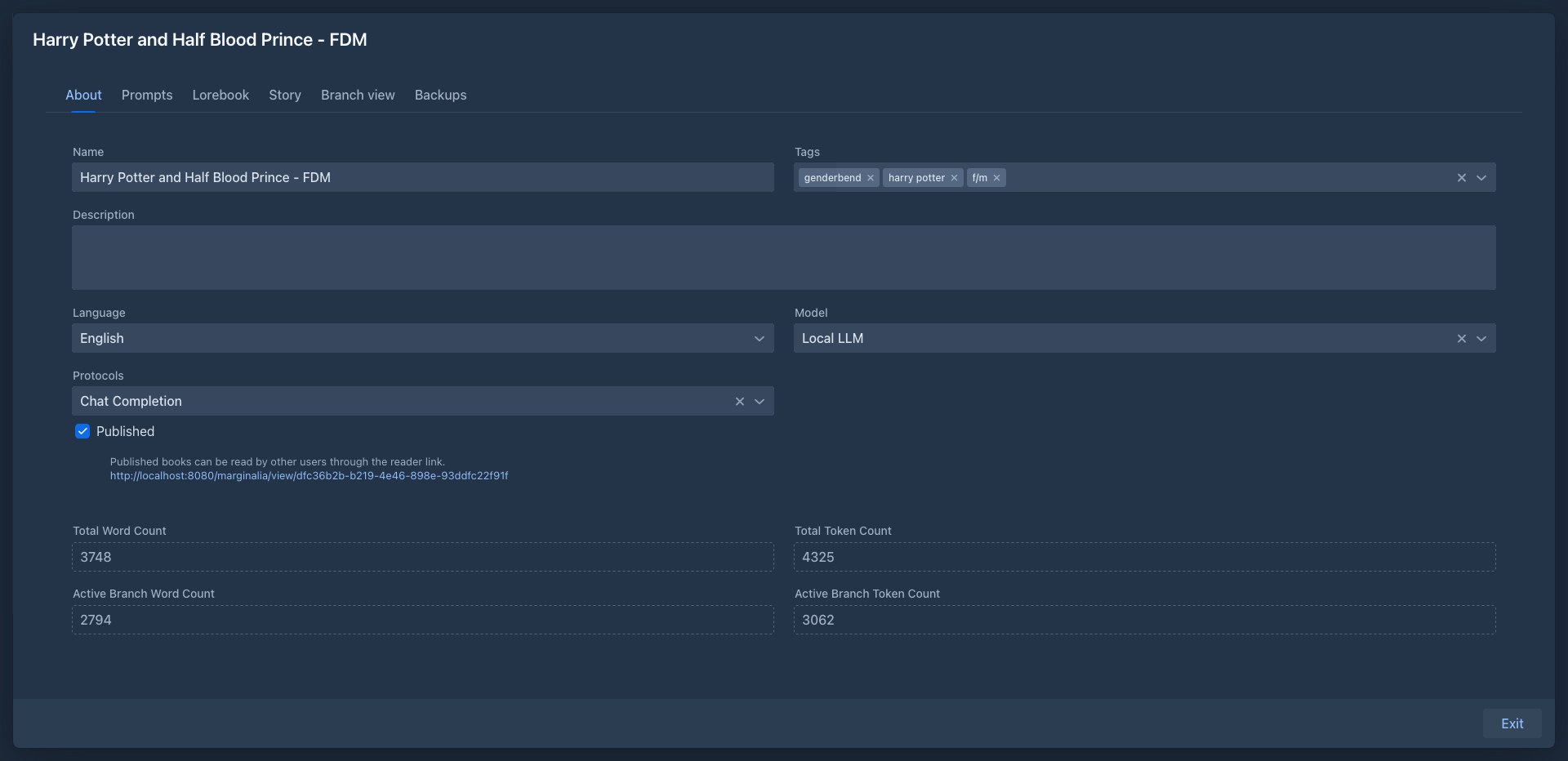This screenshot has height=761, width=1568.
Task: Expand the Model dropdown chevron
Action: (x=1481, y=339)
